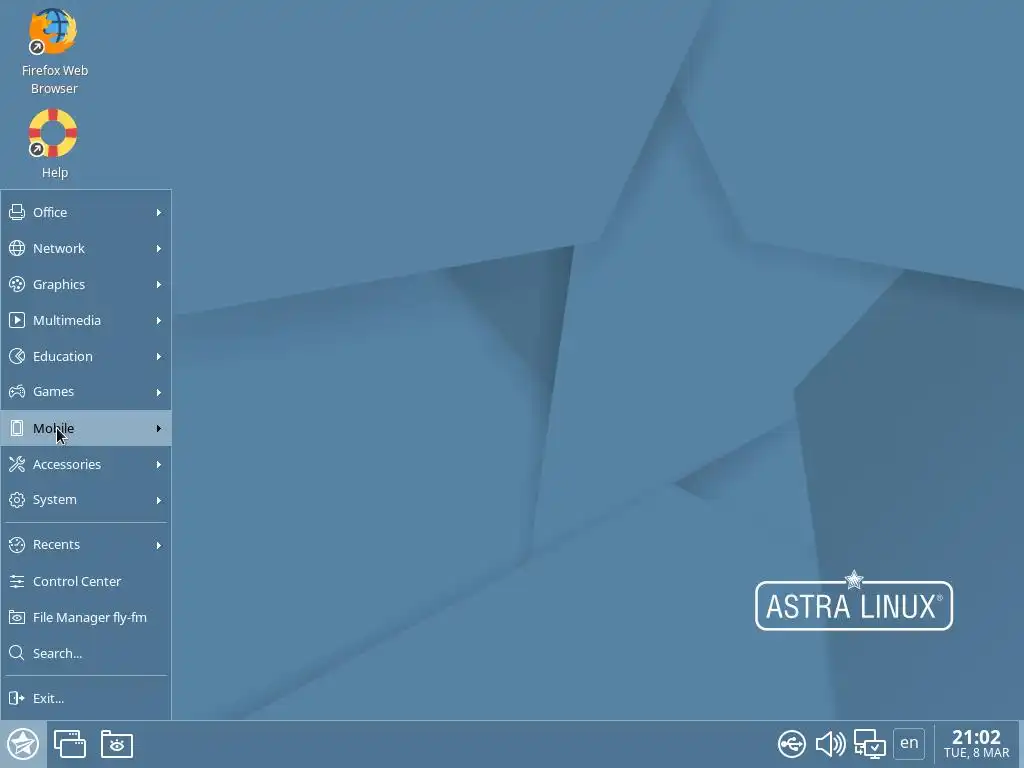Image resolution: width=1024 pixels, height=768 pixels.
Task: Open the USB devices tray icon
Action: (792, 744)
